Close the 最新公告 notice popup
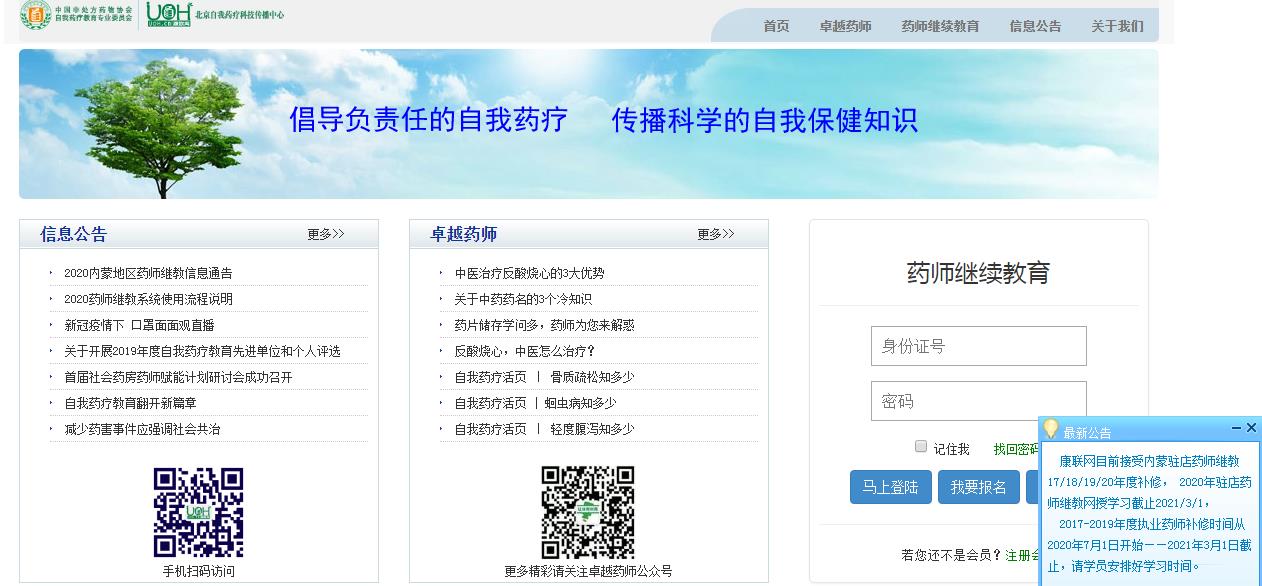This screenshot has width=1262, height=586. (x=1251, y=428)
